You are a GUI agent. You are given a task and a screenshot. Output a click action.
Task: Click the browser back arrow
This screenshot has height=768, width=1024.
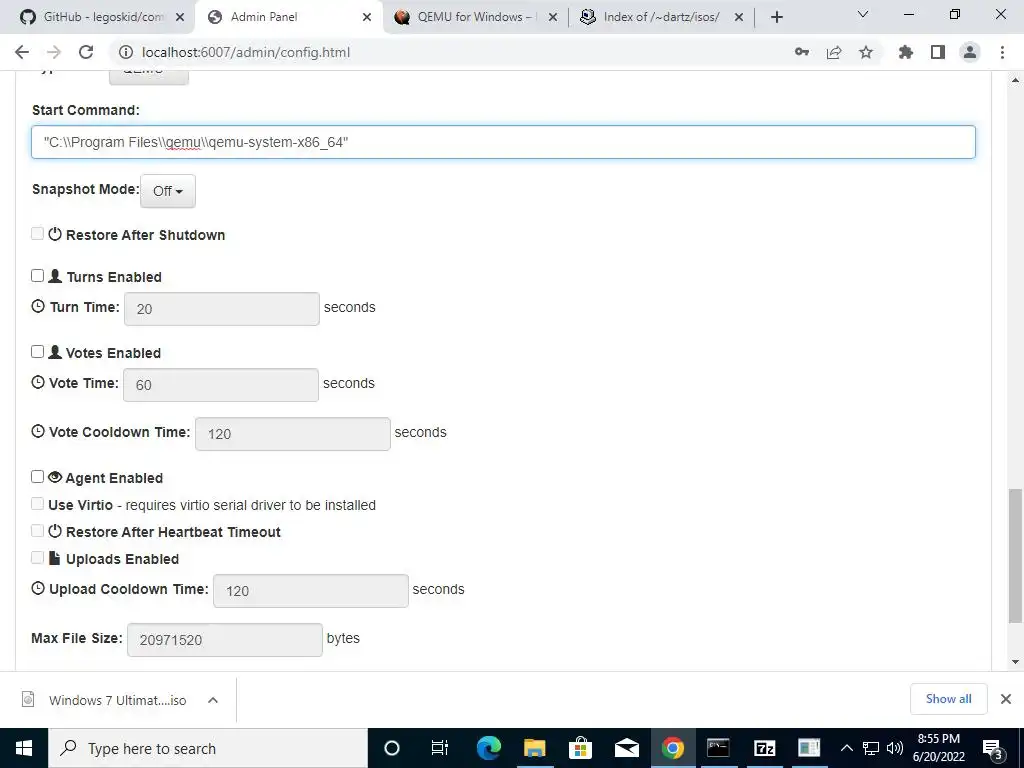[x=22, y=52]
